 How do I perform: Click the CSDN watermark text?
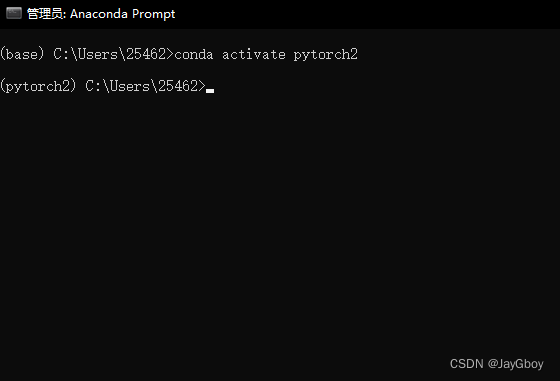pos(466,364)
